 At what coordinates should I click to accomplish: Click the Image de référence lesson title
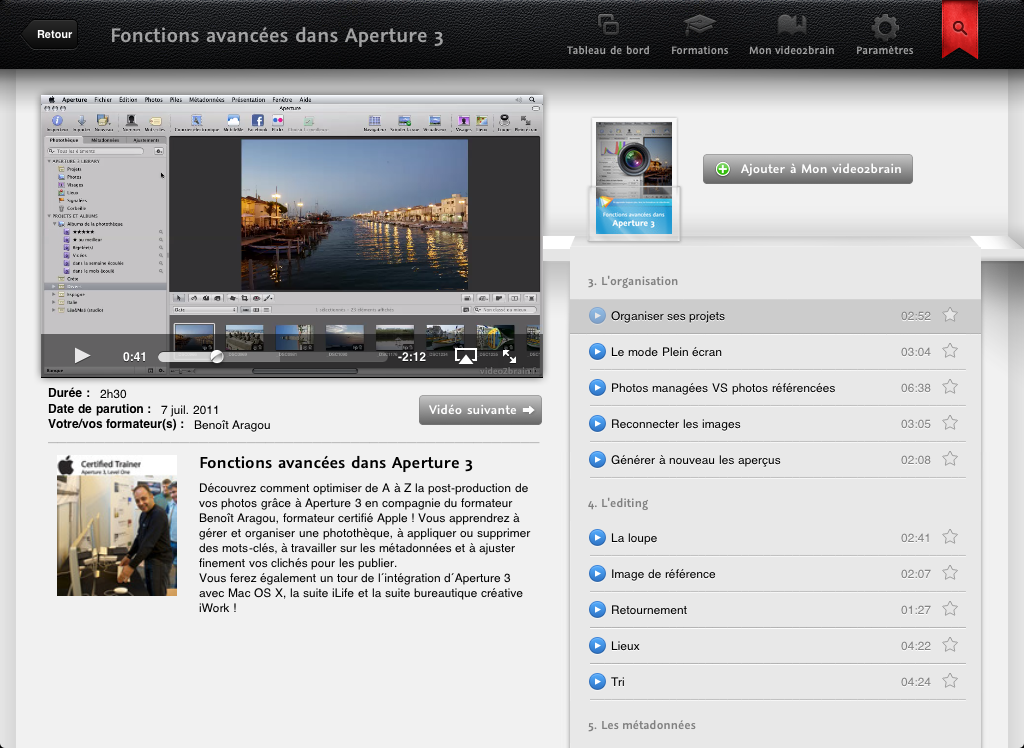pyautogui.click(x=663, y=574)
